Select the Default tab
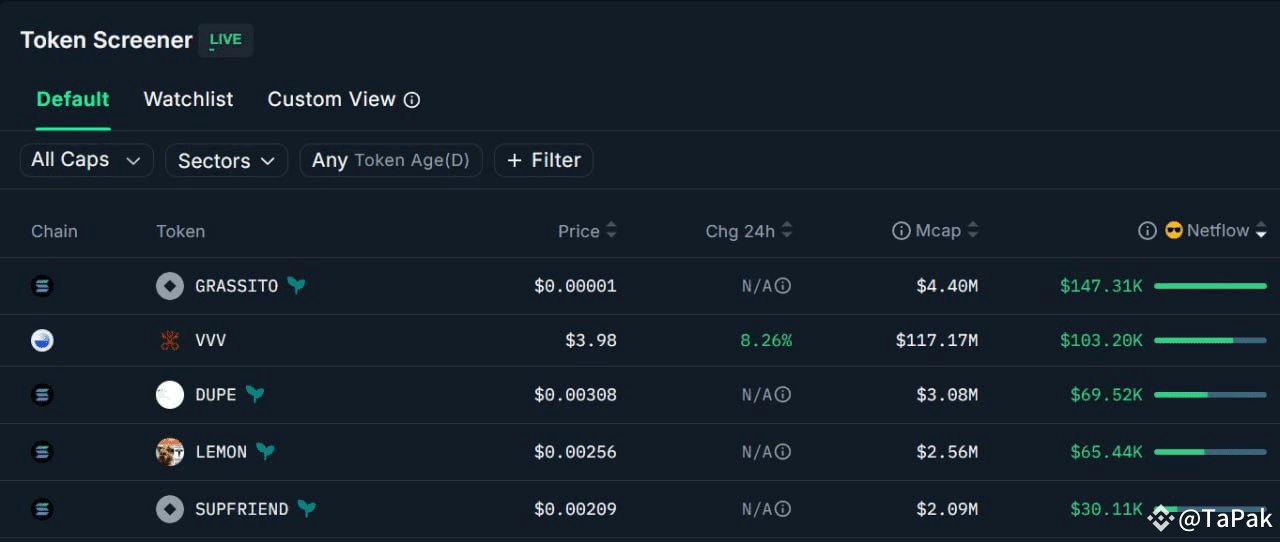The width and height of the screenshot is (1280, 542). coord(73,100)
